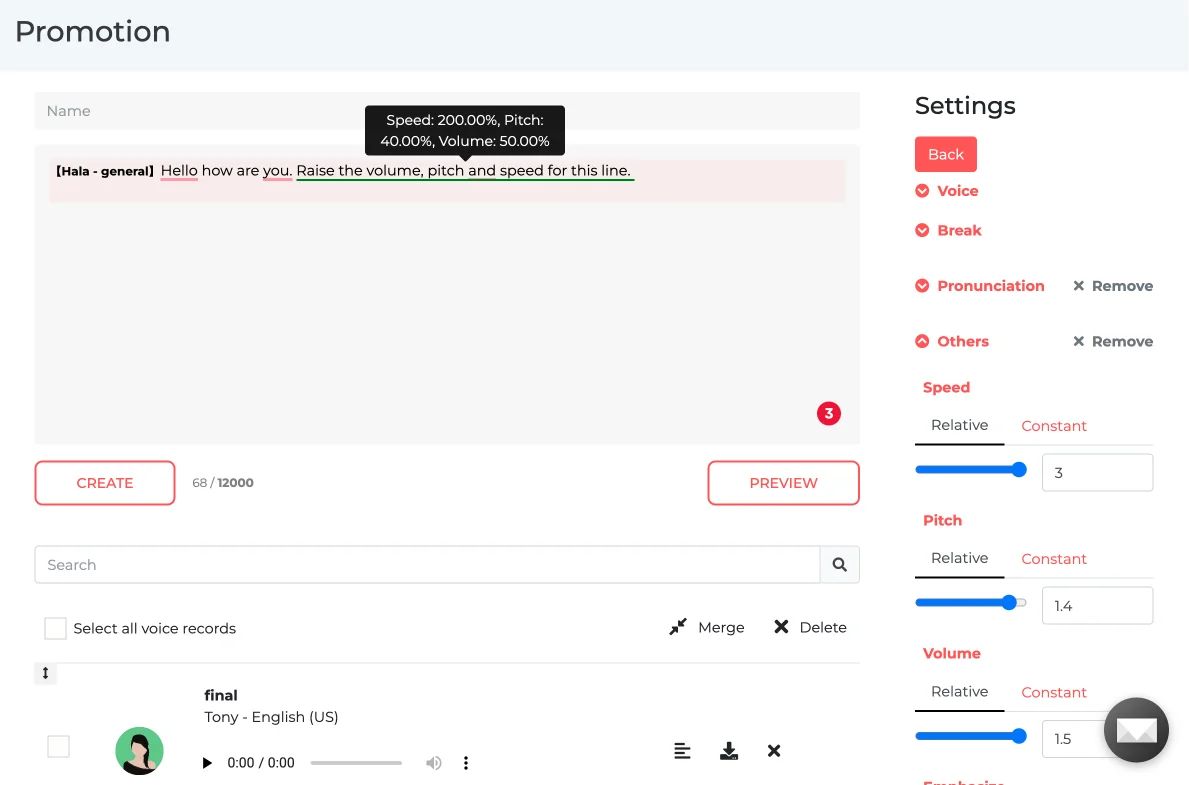Viewport: 1189px width, 785px height.
Task: Collapse the Others settings section
Action: tap(952, 341)
